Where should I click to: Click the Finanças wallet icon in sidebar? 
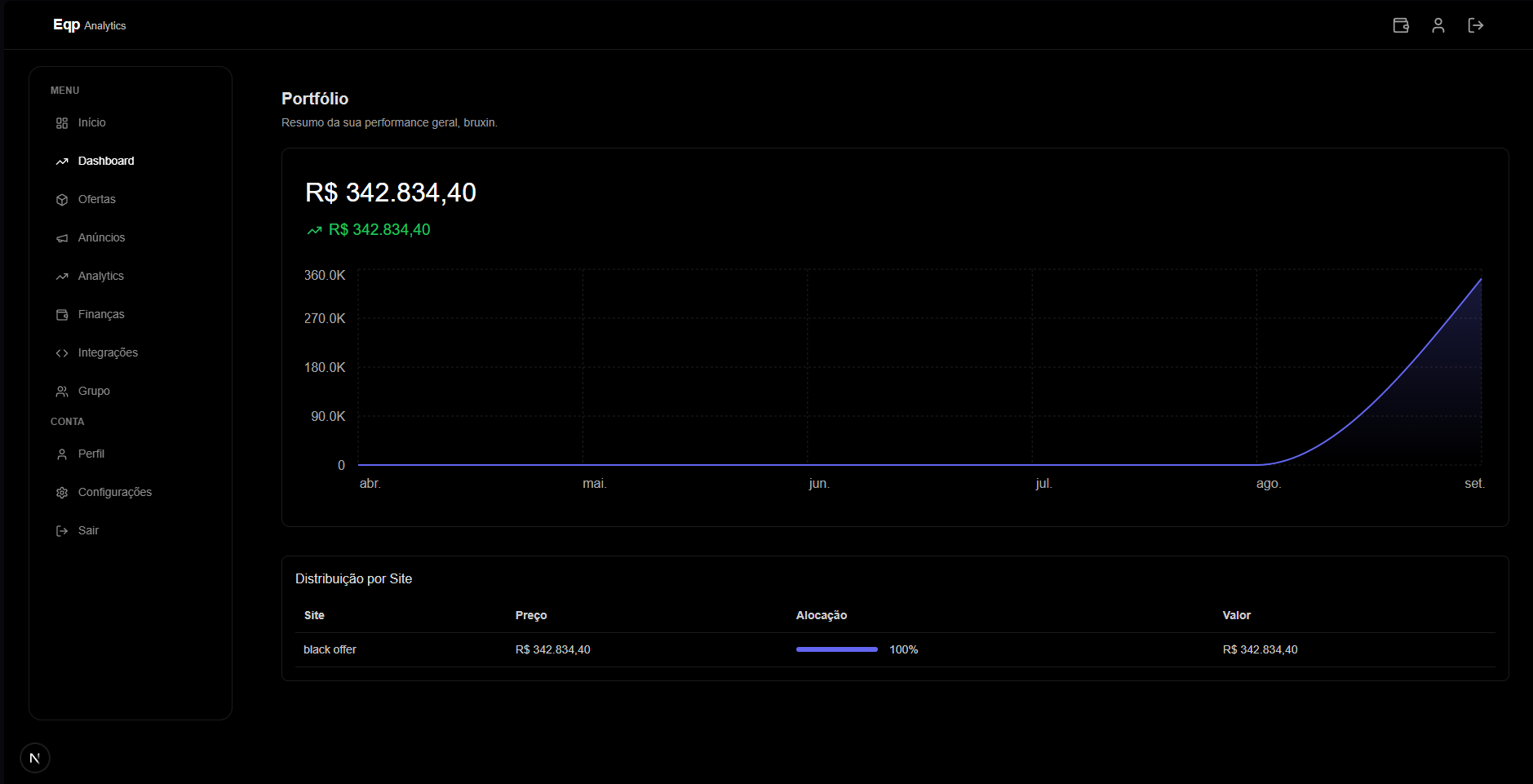coord(62,315)
